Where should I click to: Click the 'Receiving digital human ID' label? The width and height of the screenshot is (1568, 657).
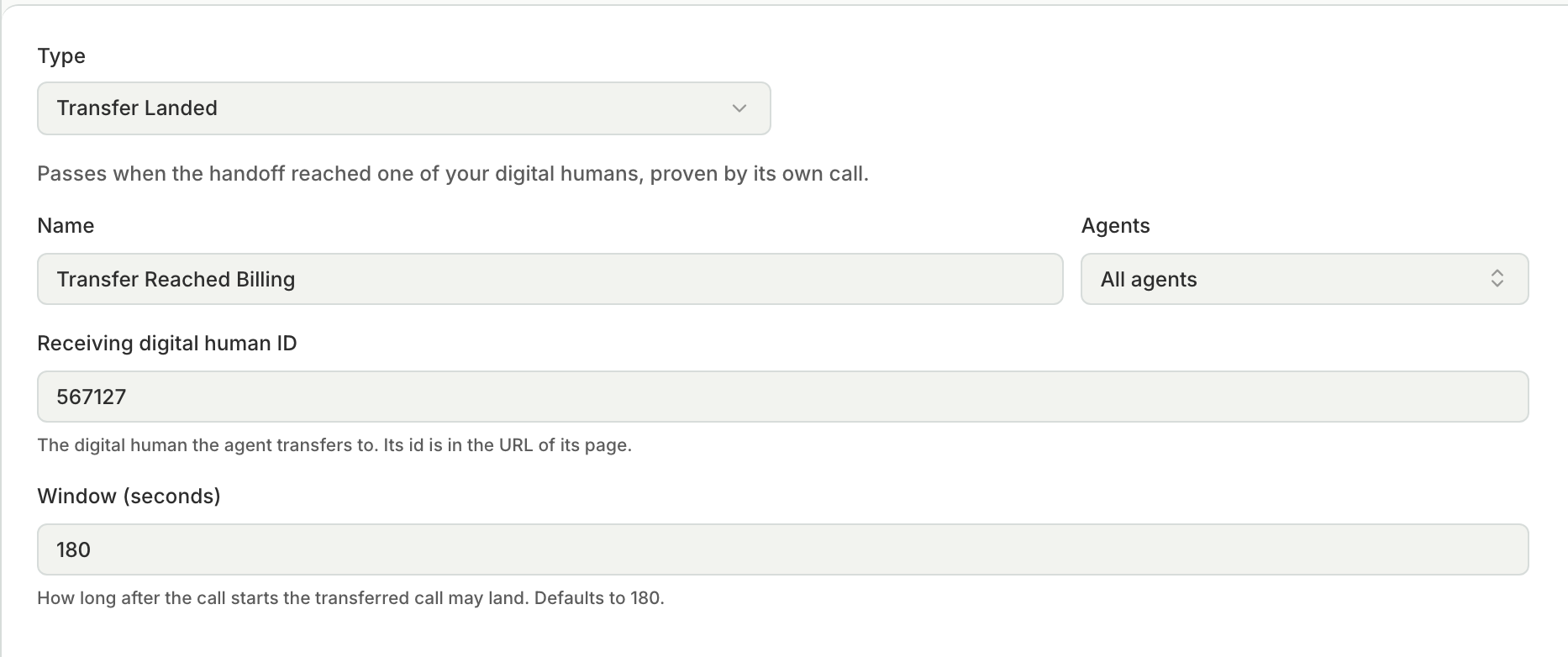point(167,343)
